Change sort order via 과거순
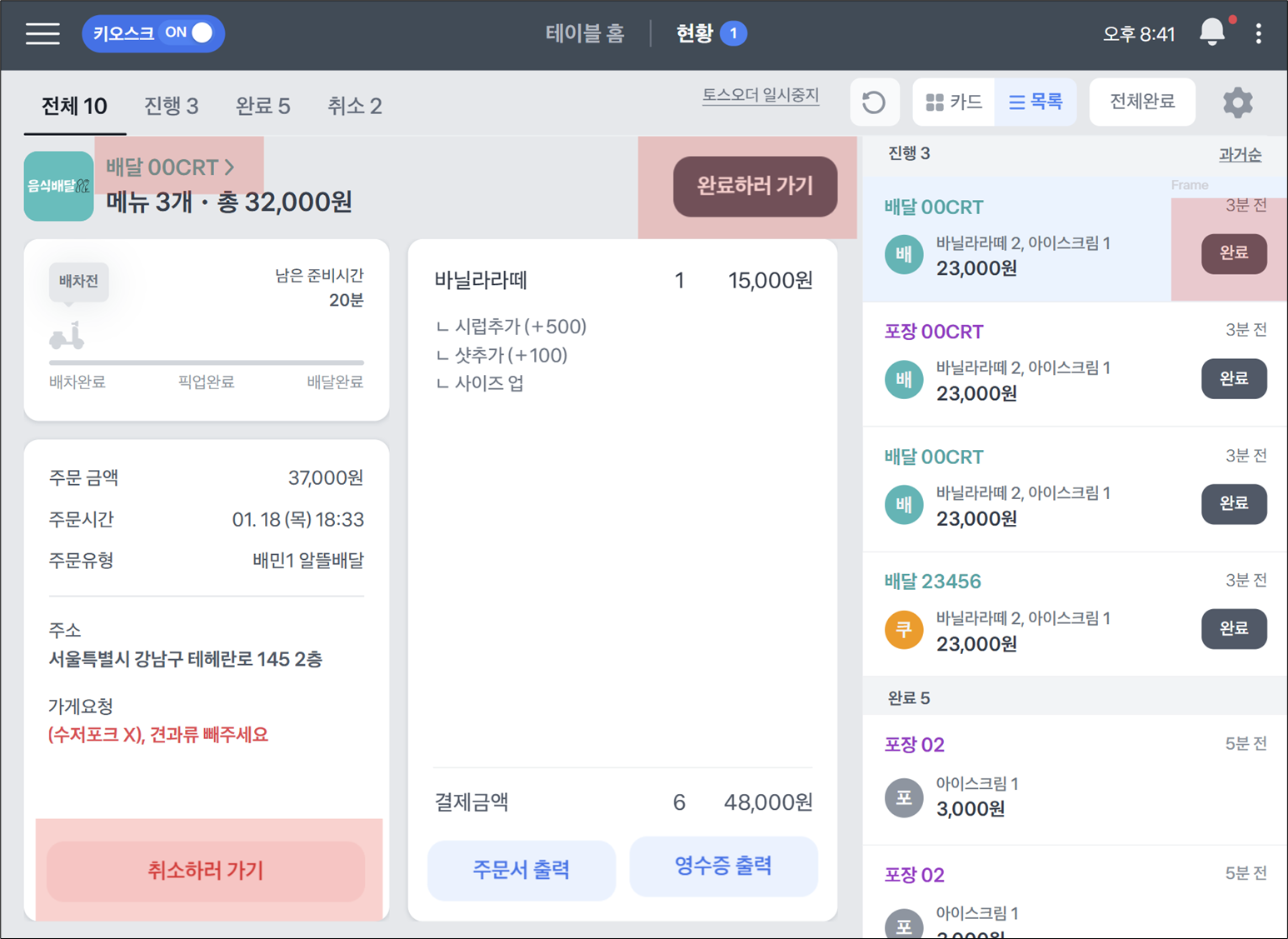 click(x=1240, y=155)
